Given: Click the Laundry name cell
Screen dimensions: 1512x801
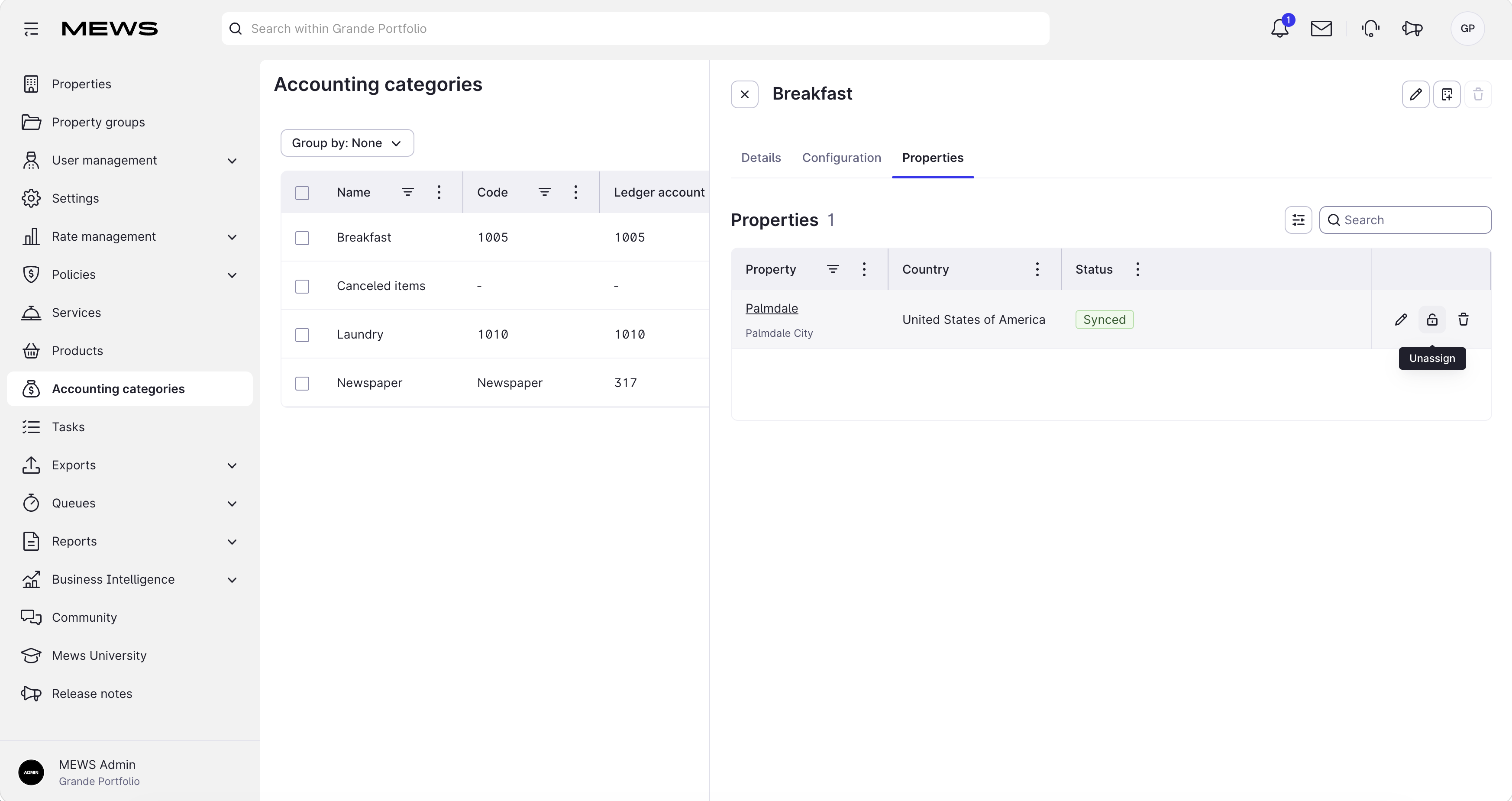Looking at the screenshot, I should (360, 335).
